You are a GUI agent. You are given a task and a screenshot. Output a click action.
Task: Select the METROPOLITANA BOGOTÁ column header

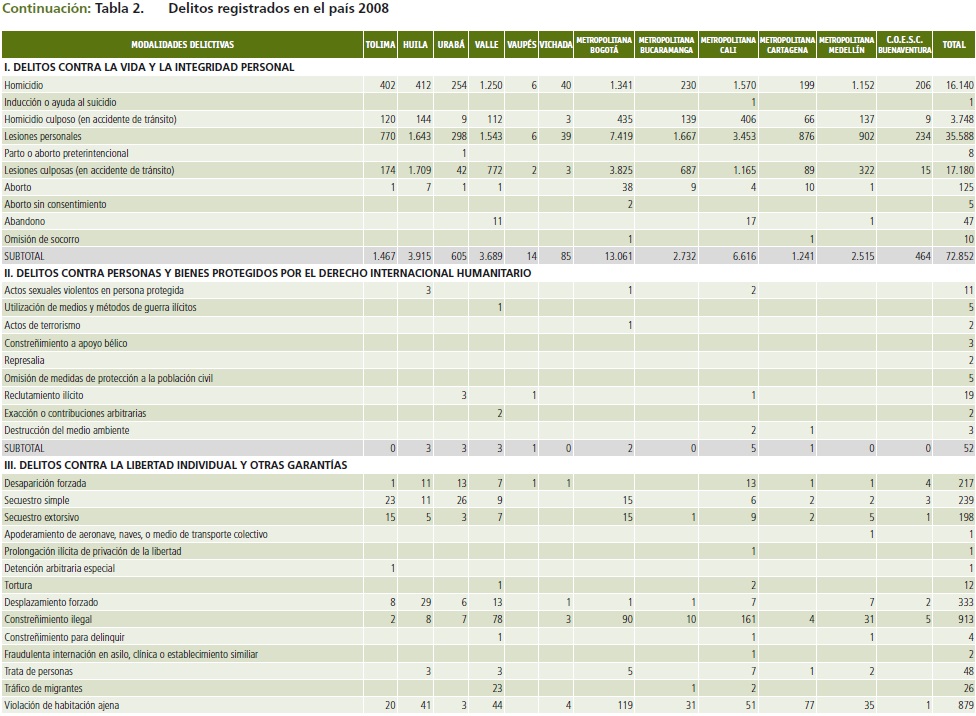pos(605,45)
